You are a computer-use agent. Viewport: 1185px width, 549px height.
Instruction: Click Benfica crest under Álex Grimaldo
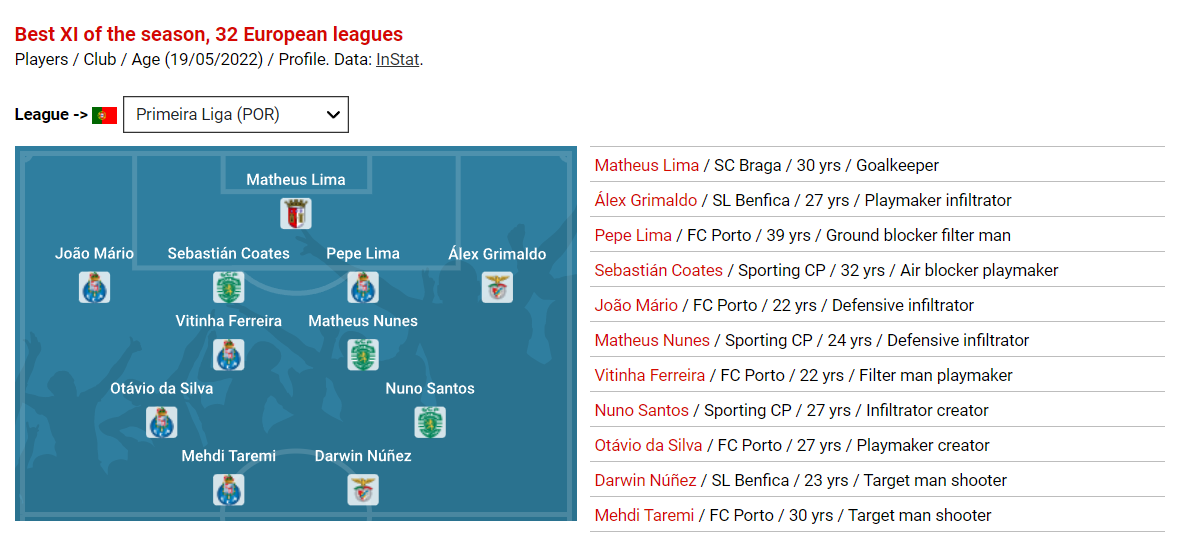point(497,288)
